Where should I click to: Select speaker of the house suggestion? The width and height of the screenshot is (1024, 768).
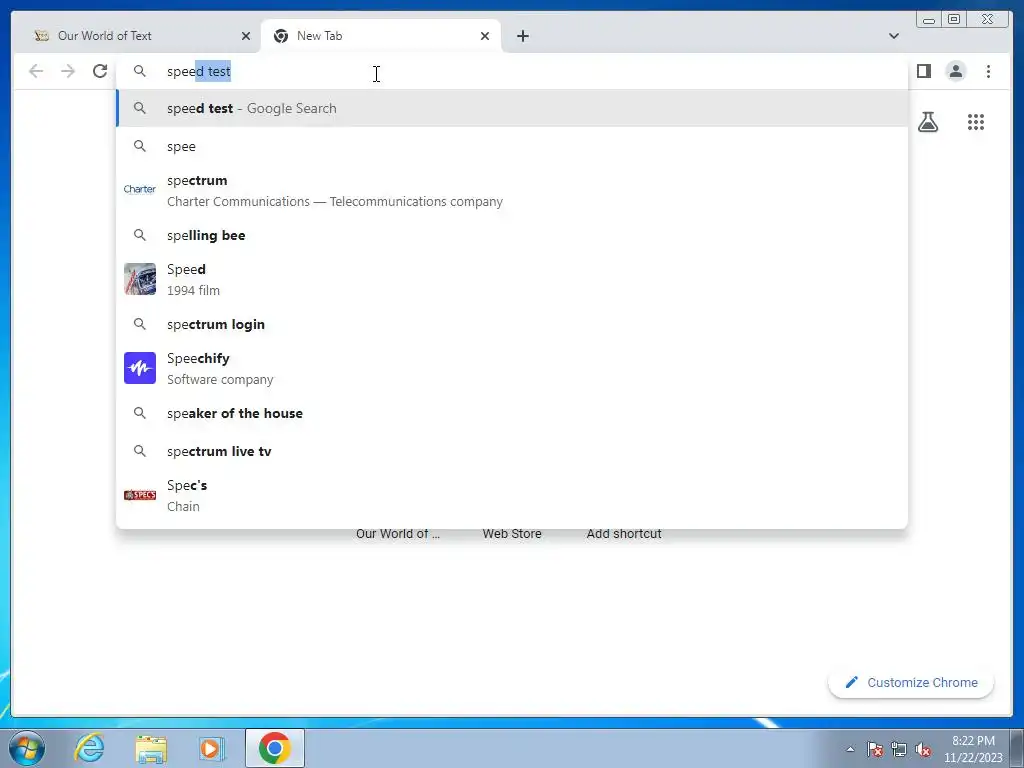click(512, 413)
